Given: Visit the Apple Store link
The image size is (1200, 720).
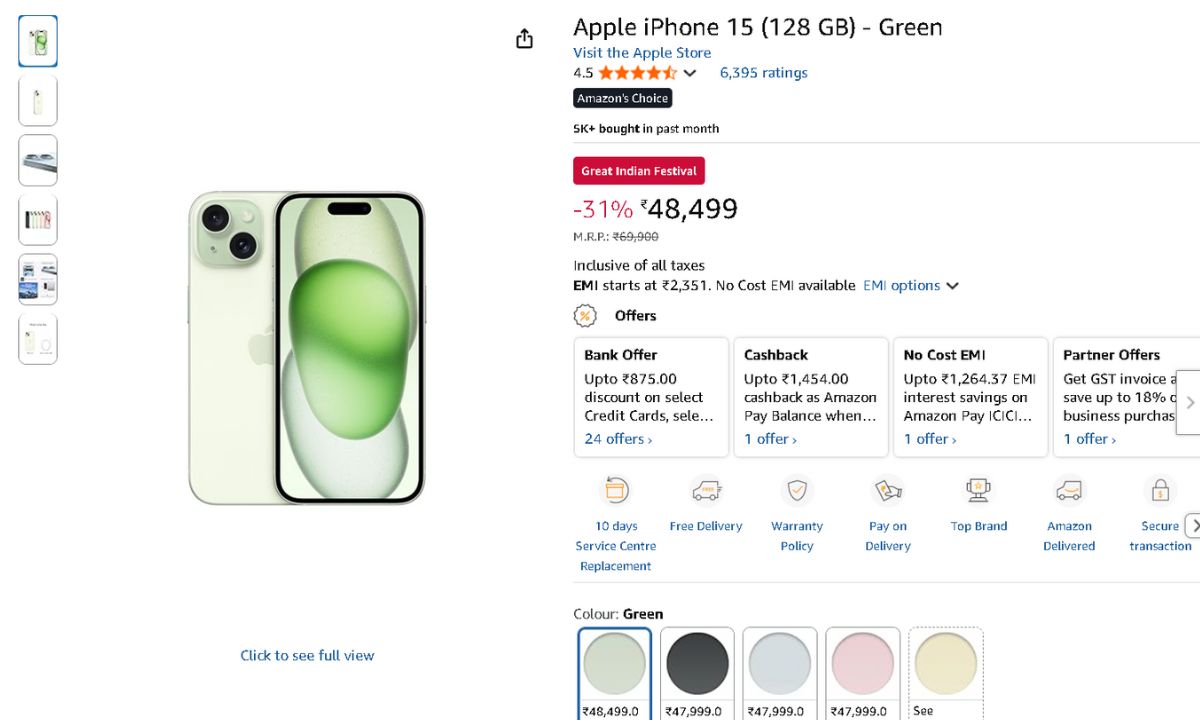Looking at the screenshot, I should [x=642, y=53].
